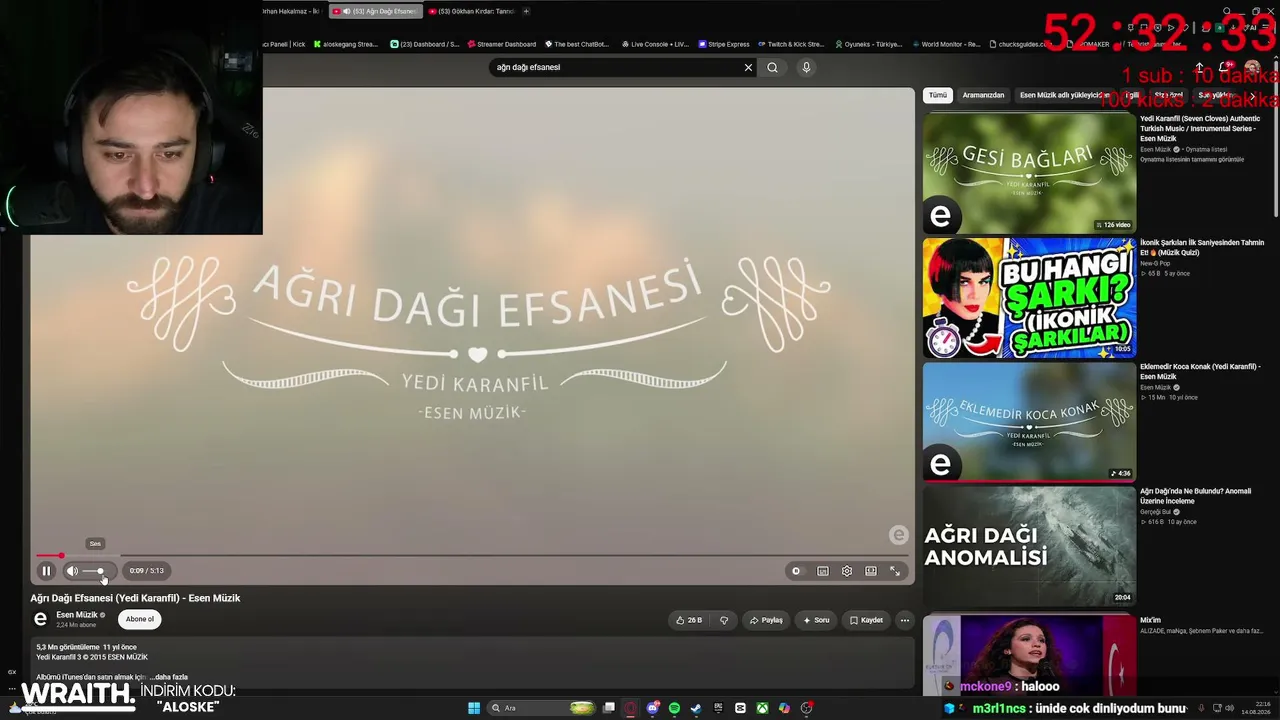The width and height of the screenshot is (1280, 720).
Task: Pause the YouTube video
Action: point(46,571)
